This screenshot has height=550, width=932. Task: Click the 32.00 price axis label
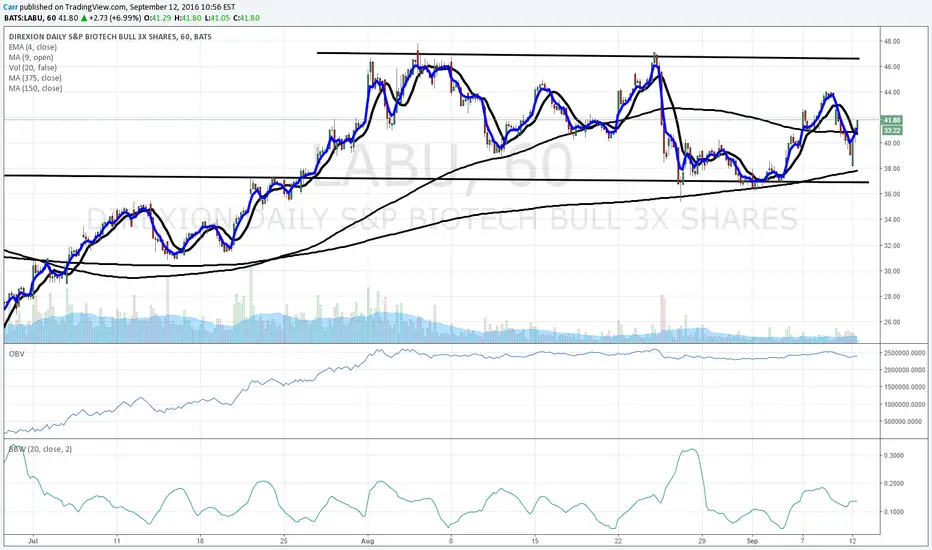click(892, 246)
